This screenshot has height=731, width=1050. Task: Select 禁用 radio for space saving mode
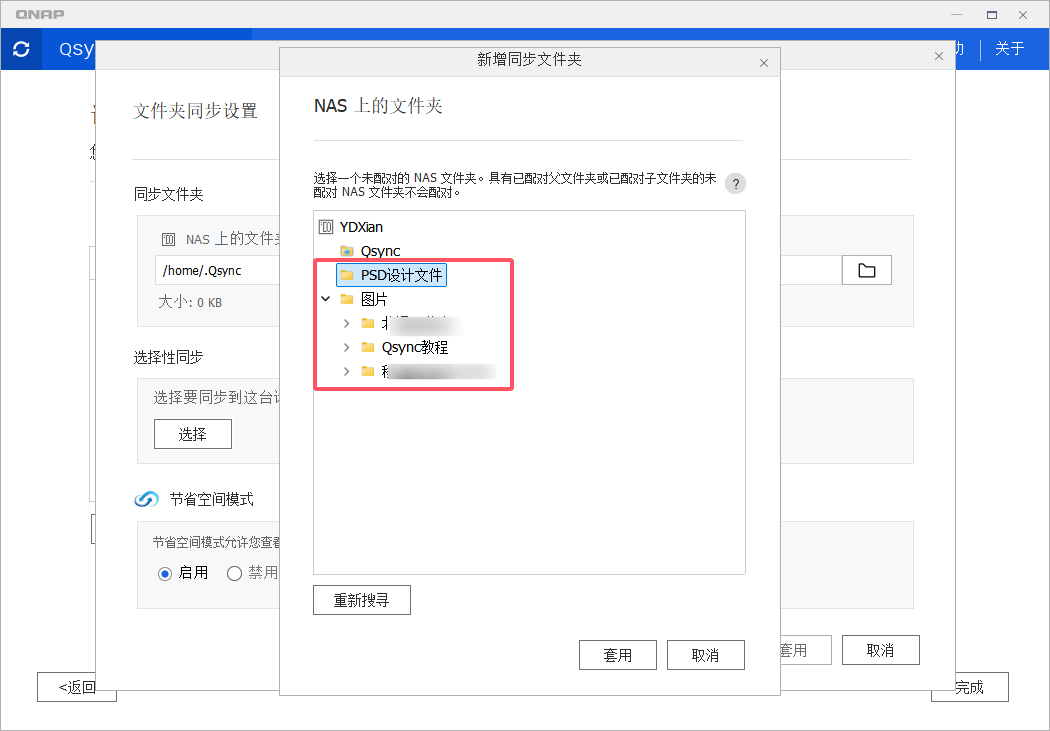tap(234, 574)
